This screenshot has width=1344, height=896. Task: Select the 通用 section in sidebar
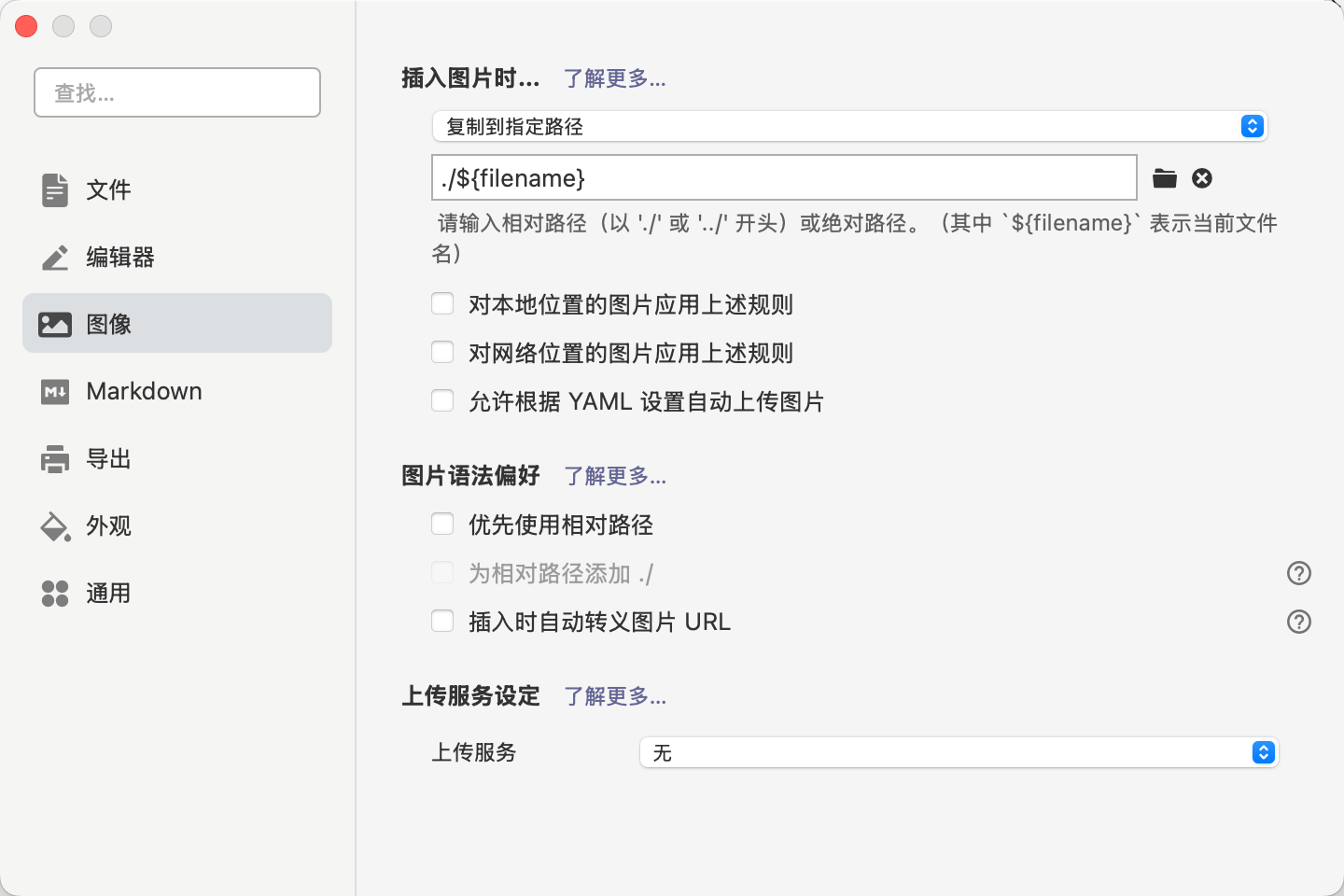coord(108,594)
